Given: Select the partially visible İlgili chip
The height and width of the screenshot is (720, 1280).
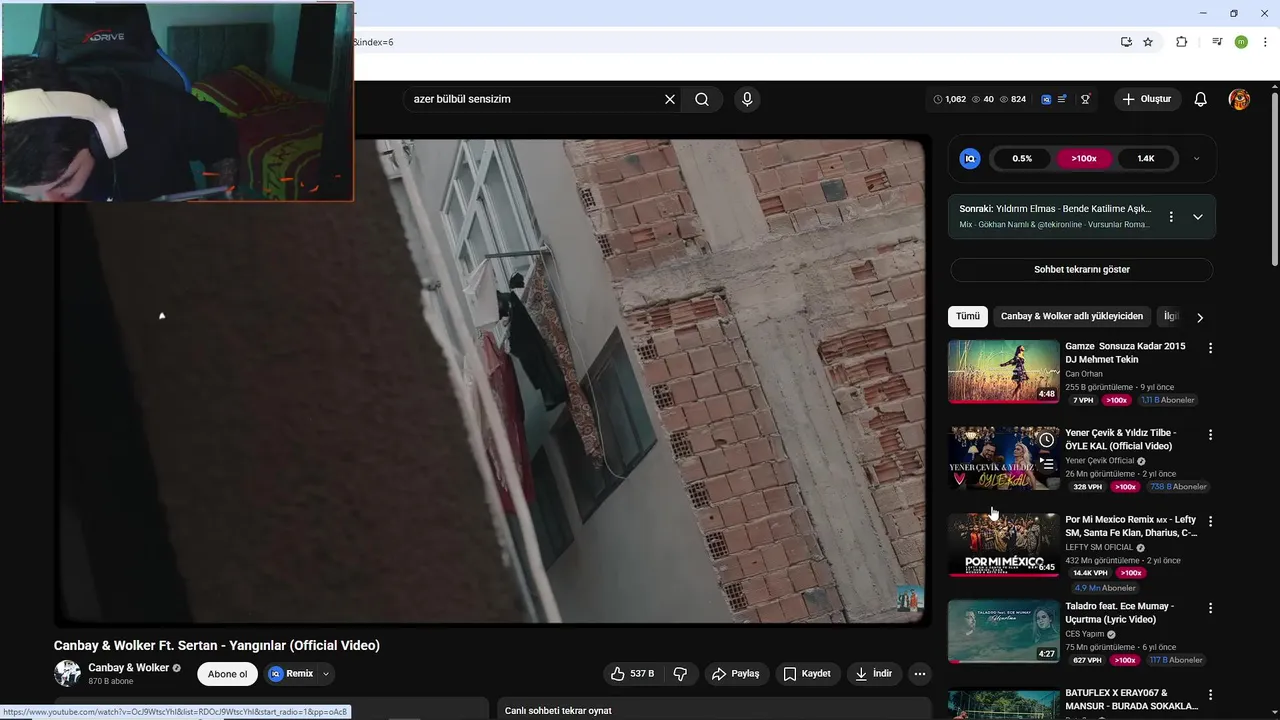Looking at the screenshot, I should tap(1169, 316).
